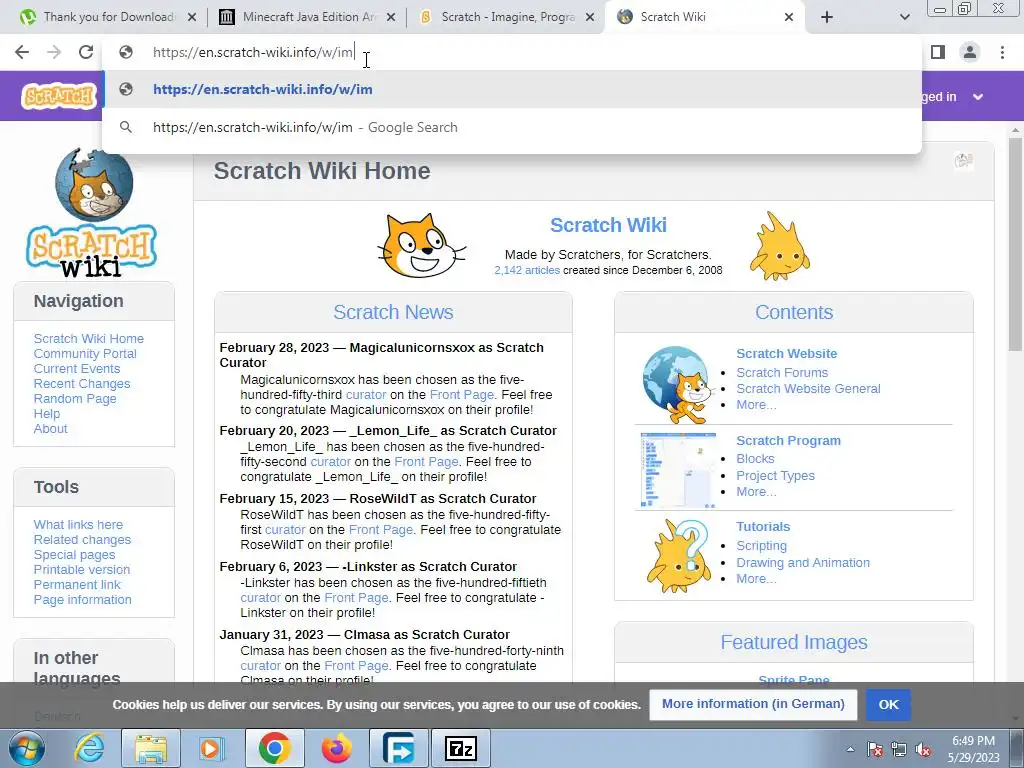Open the Scripting tutorial link
Screen dimensions: 1024x768
coord(761,545)
